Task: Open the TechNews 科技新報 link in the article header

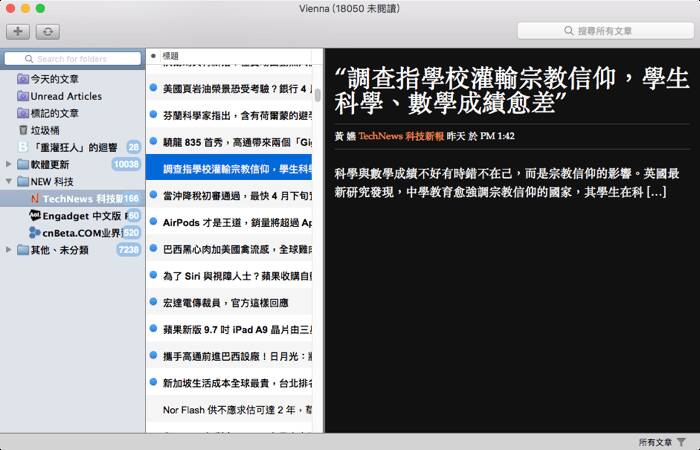Action: 401,136
